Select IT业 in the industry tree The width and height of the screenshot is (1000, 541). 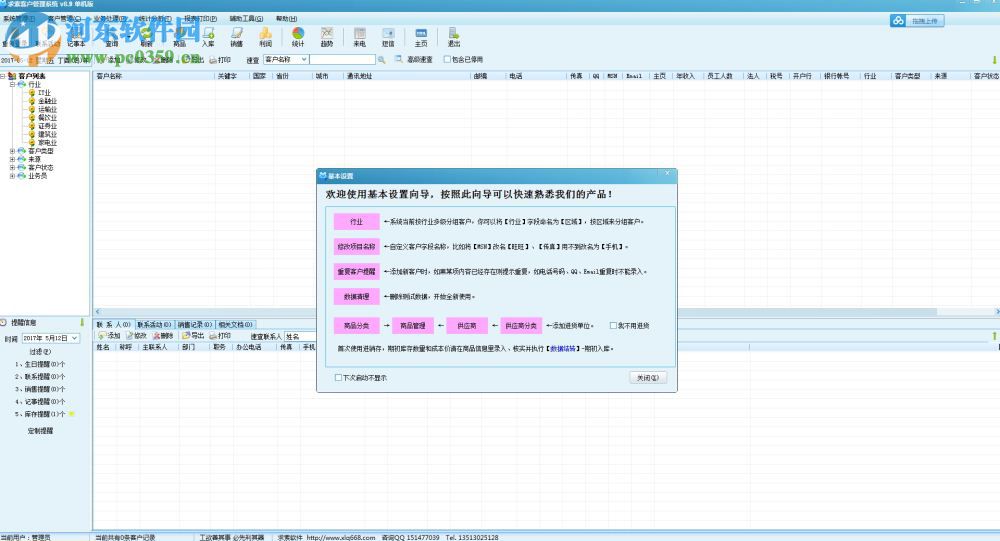tap(44, 93)
